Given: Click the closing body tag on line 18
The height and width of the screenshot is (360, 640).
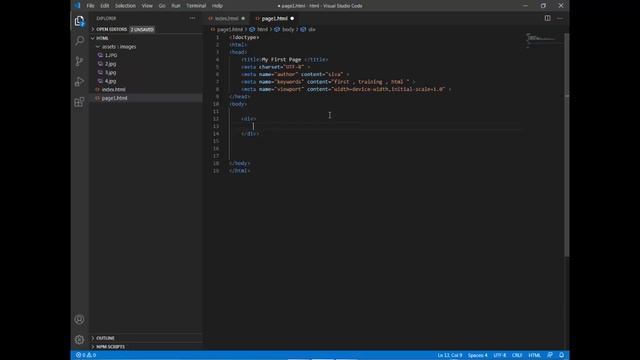Looking at the screenshot, I should pyautogui.click(x=240, y=163).
